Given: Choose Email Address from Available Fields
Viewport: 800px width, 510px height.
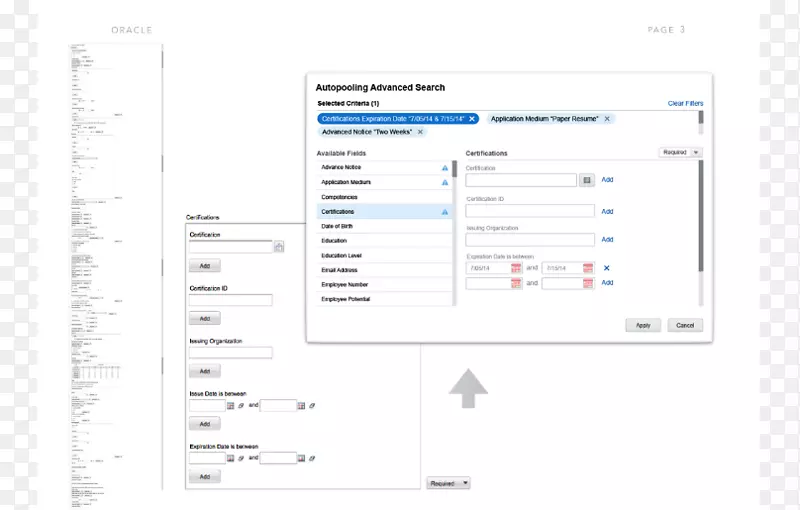Looking at the screenshot, I should coord(339,270).
